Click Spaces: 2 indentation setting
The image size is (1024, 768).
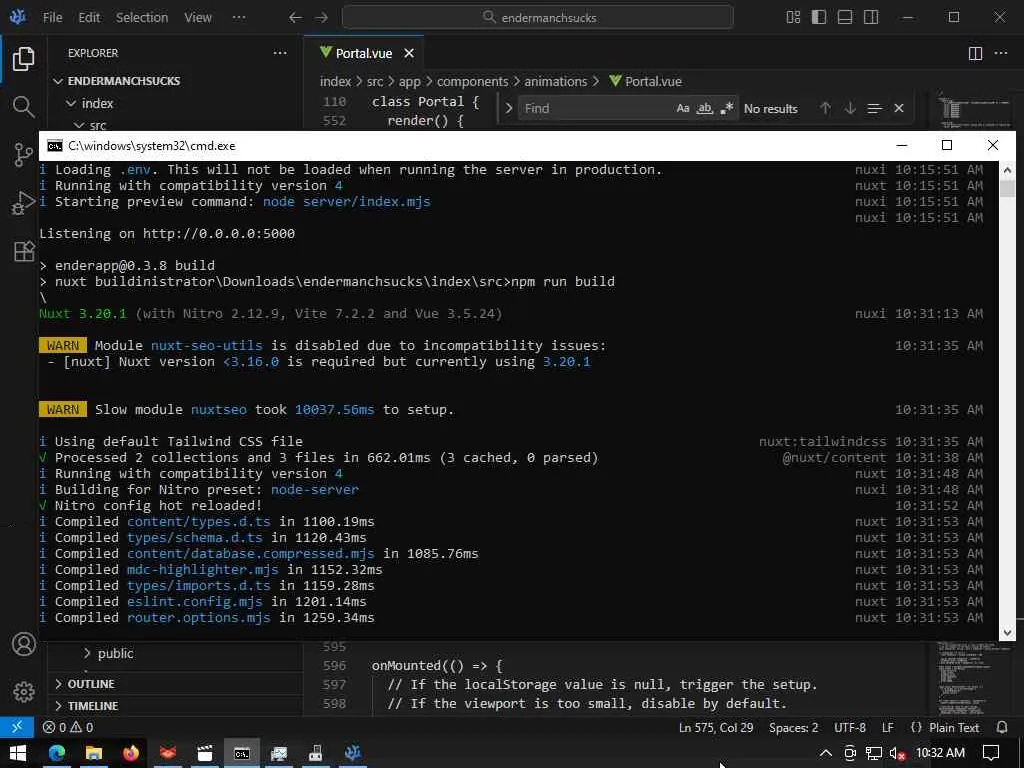[x=793, y=728]
